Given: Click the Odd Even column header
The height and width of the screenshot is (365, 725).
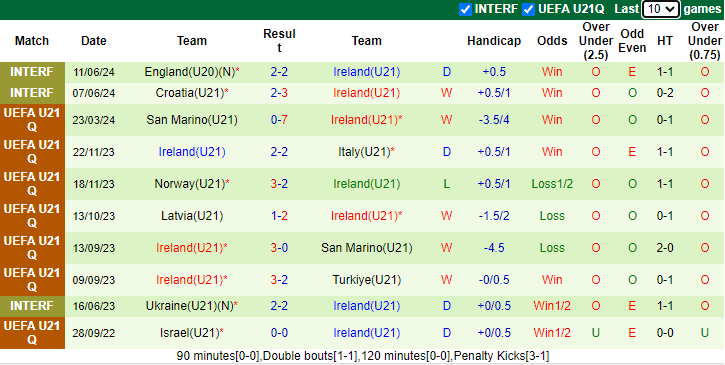Looking at the screenshot, I should point(632,41).
